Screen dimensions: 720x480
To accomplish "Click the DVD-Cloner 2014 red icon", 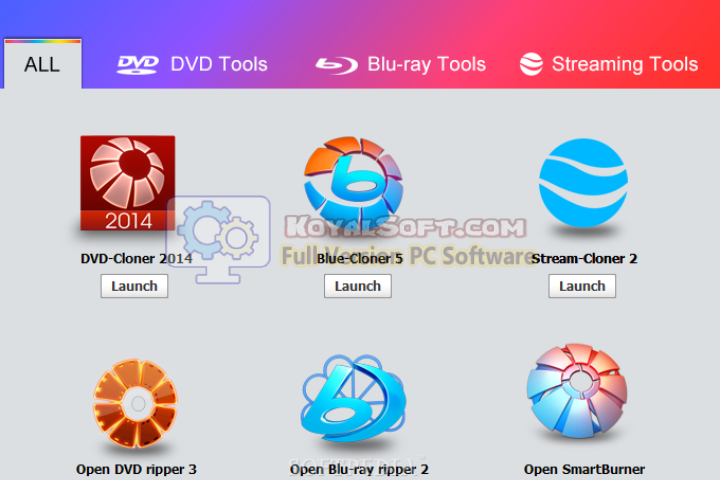I will [x=128, y=183].
